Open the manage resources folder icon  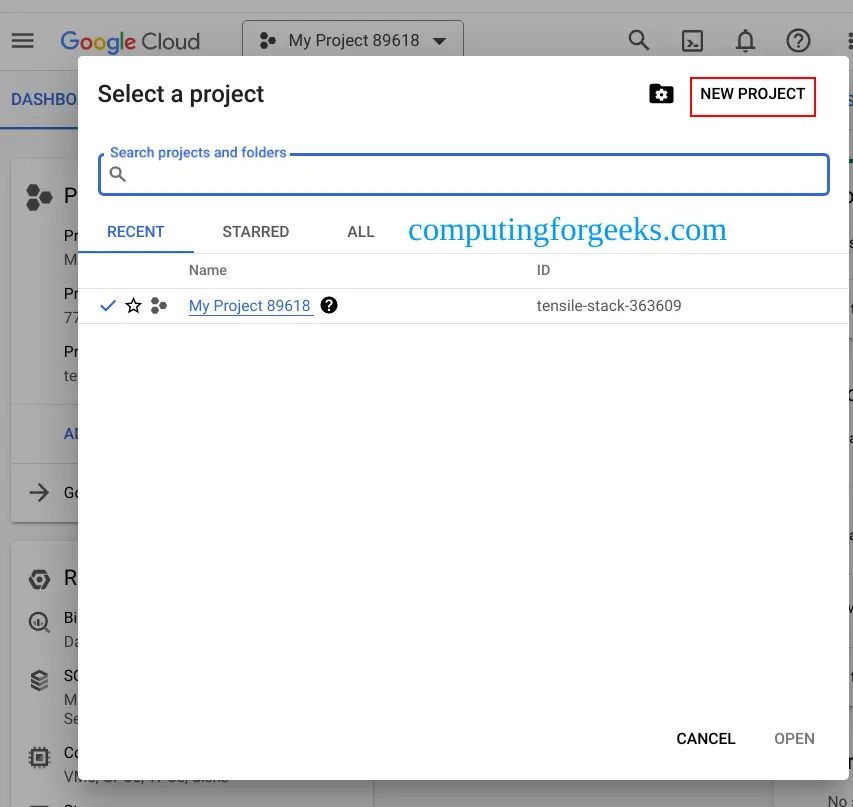point(661,94)
